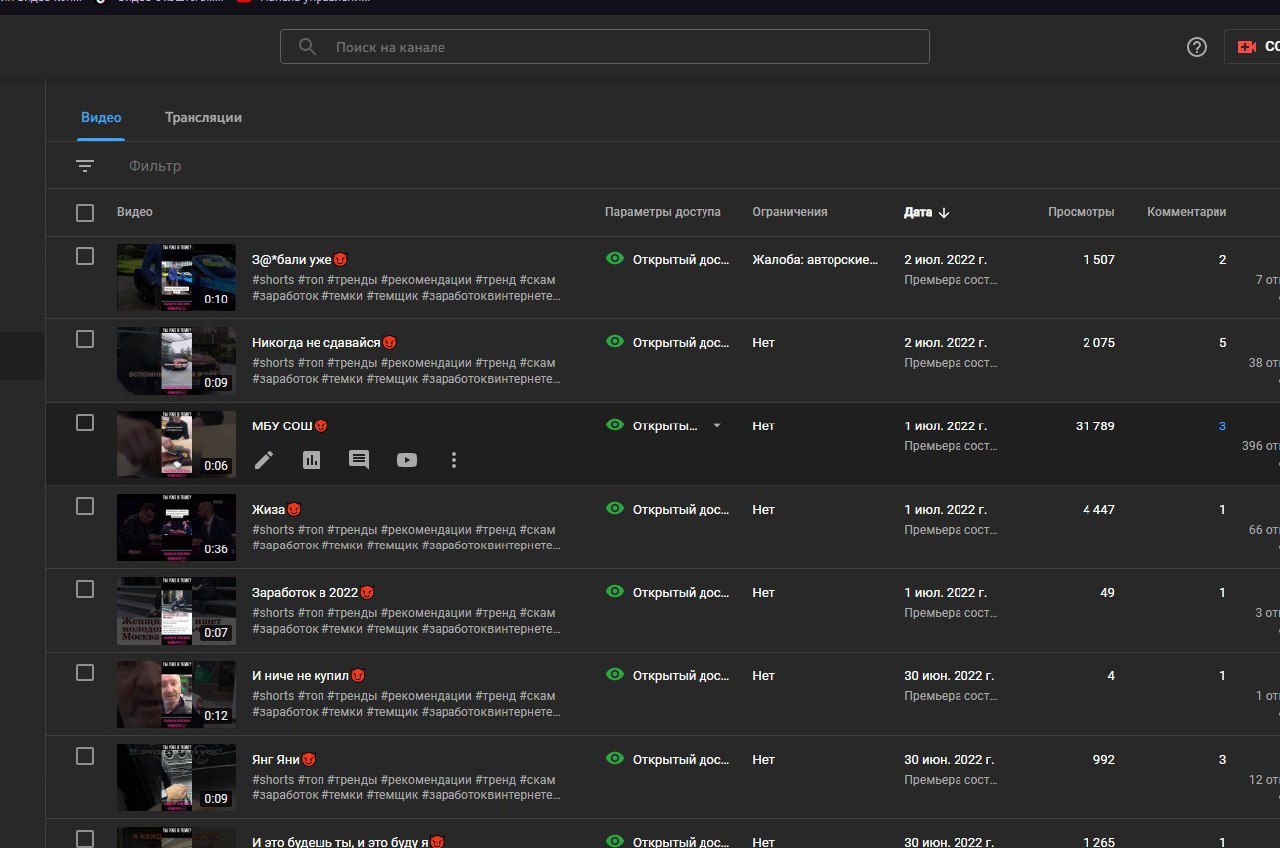Click the filter lines icon
This screenshot has width=1280, height=848.
(85, 166)
